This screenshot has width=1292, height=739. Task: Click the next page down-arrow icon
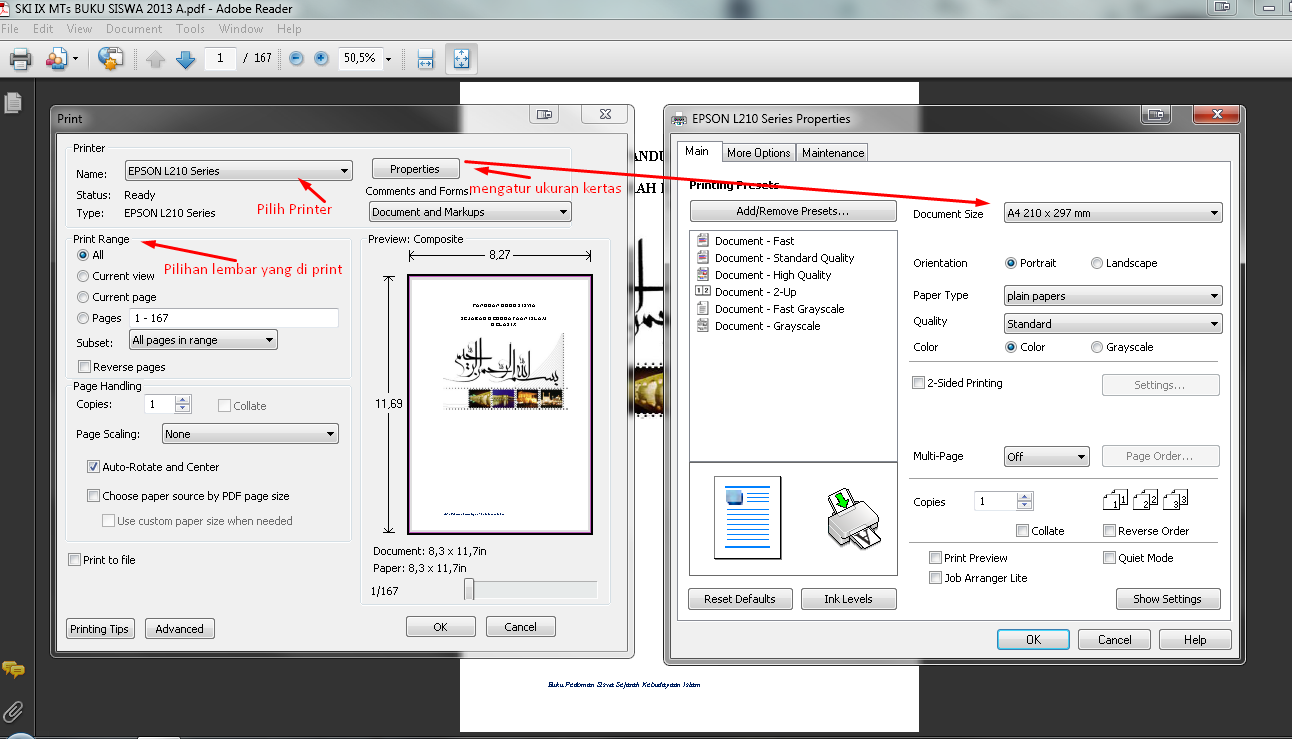point(187,59)
